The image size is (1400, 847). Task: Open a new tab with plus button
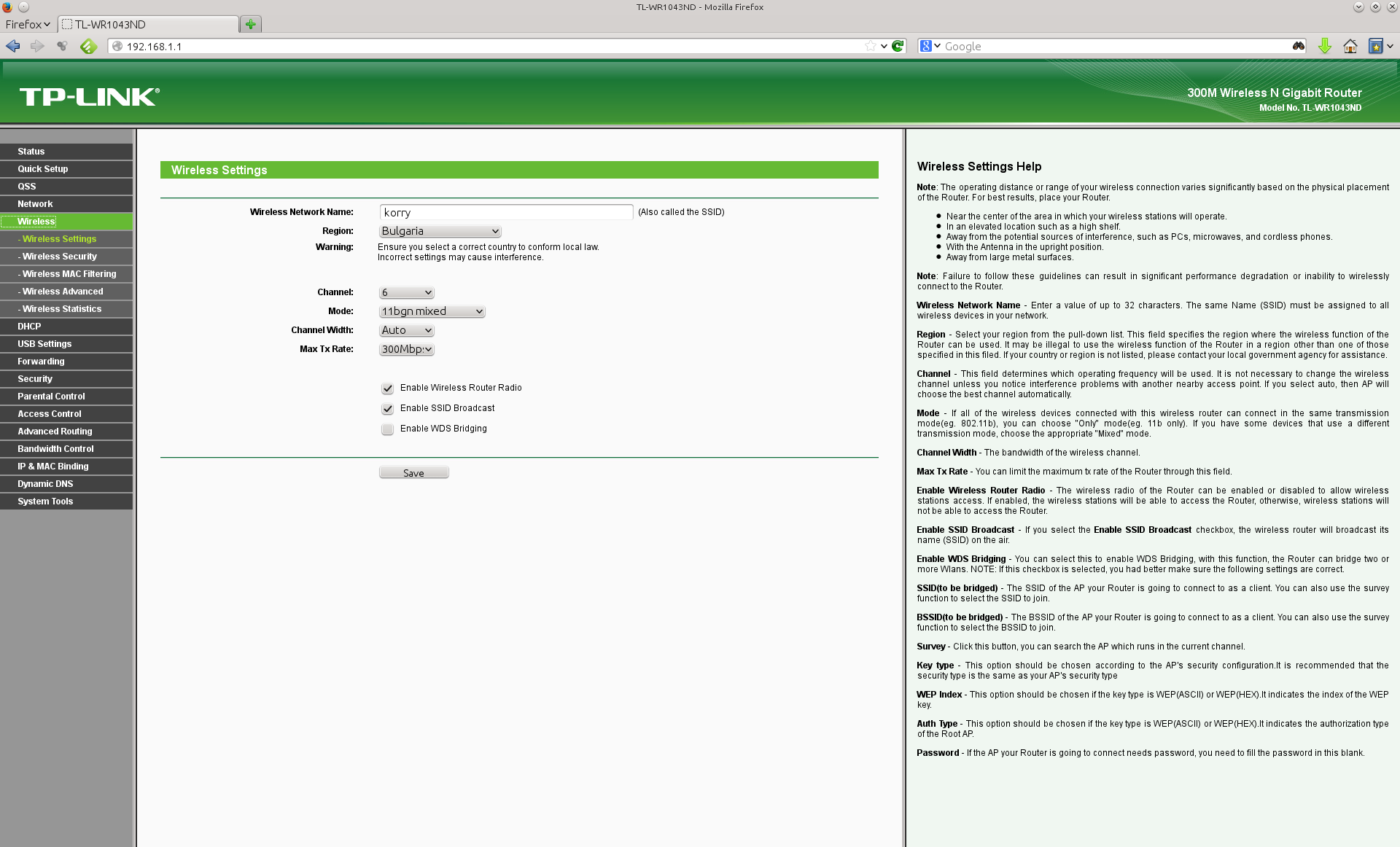tap(251, 24)
